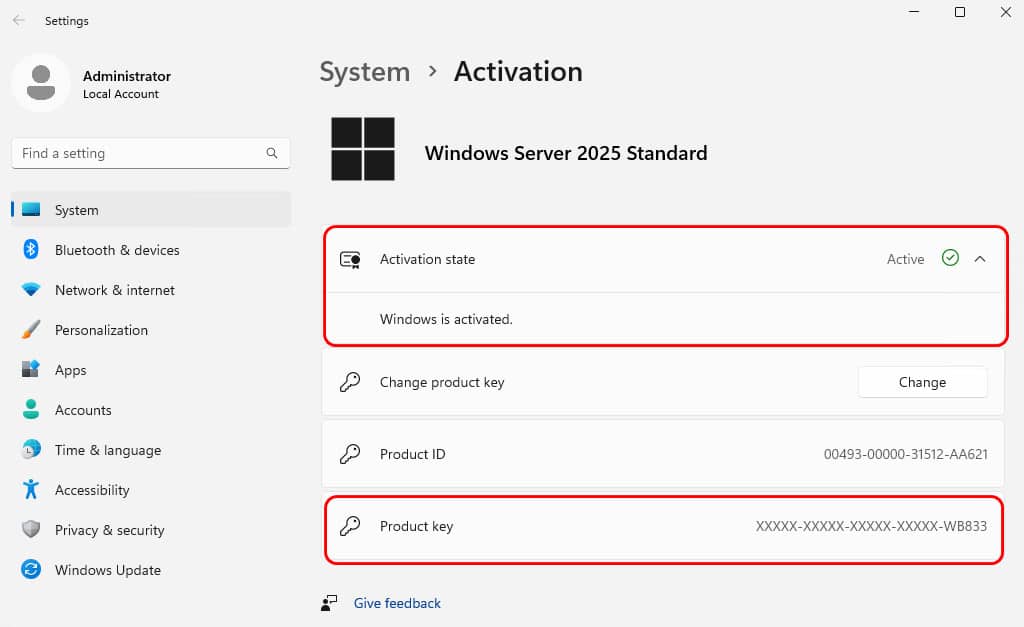Image resolution: width=1024 pixels, height=627 pixels.
Task: Click System breadcrumb in page title
Action: pyautogui.click(x=364, y=72)
